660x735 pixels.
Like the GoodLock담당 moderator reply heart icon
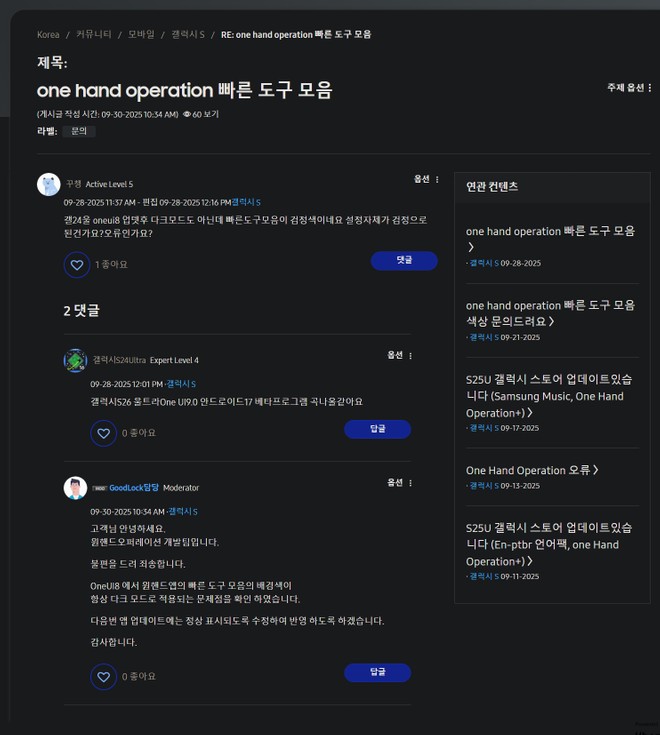click(104, 677)
